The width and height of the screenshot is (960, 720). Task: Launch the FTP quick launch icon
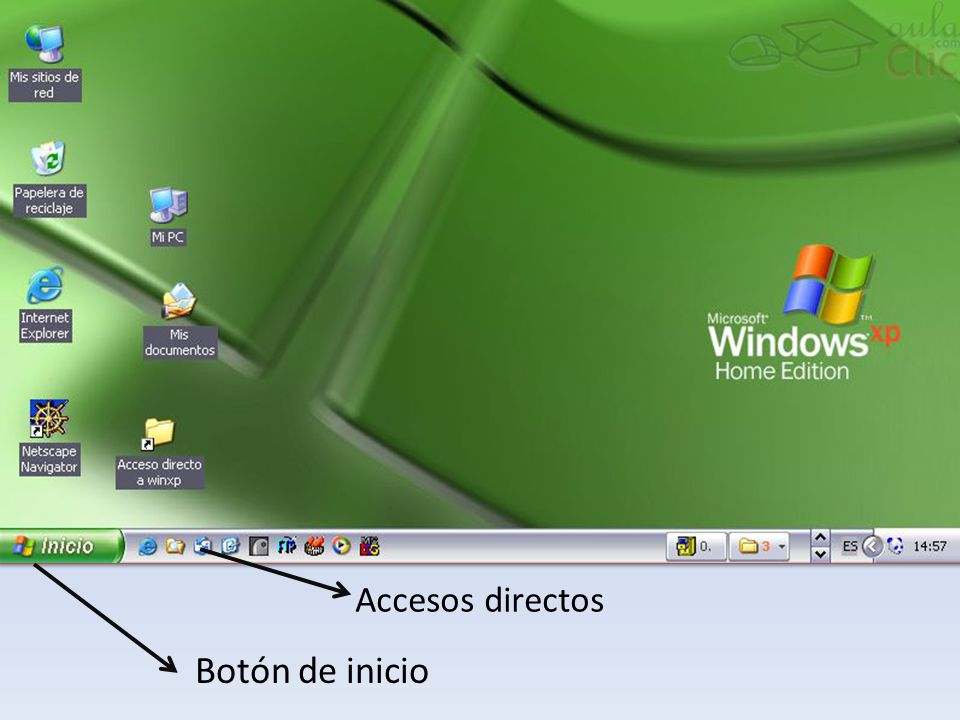287,546
